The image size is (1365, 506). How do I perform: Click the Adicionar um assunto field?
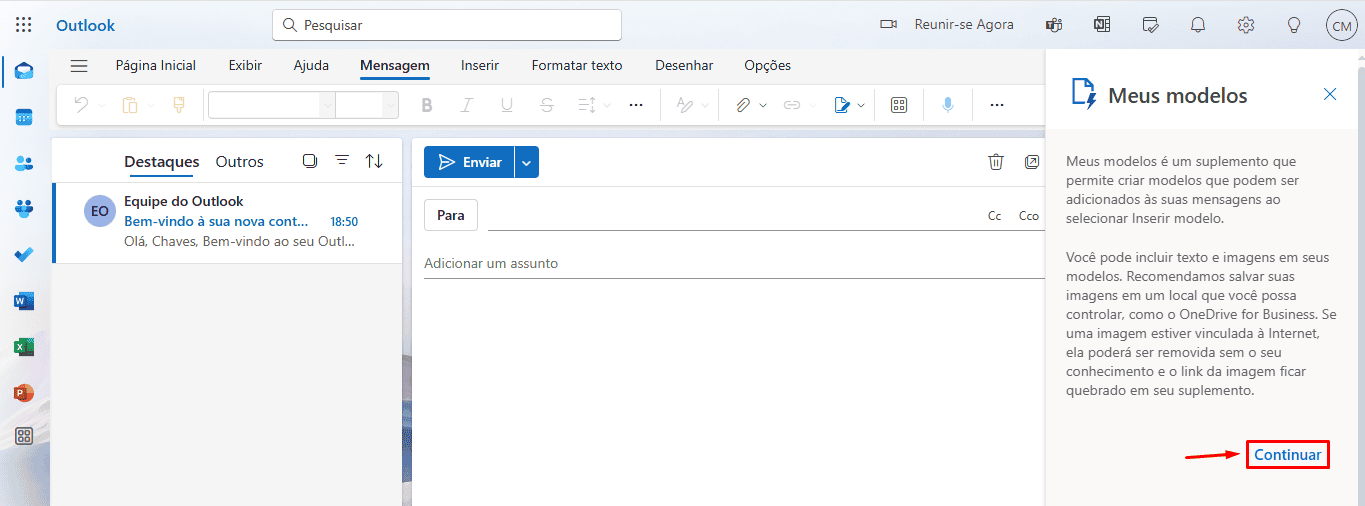[734, 263]
